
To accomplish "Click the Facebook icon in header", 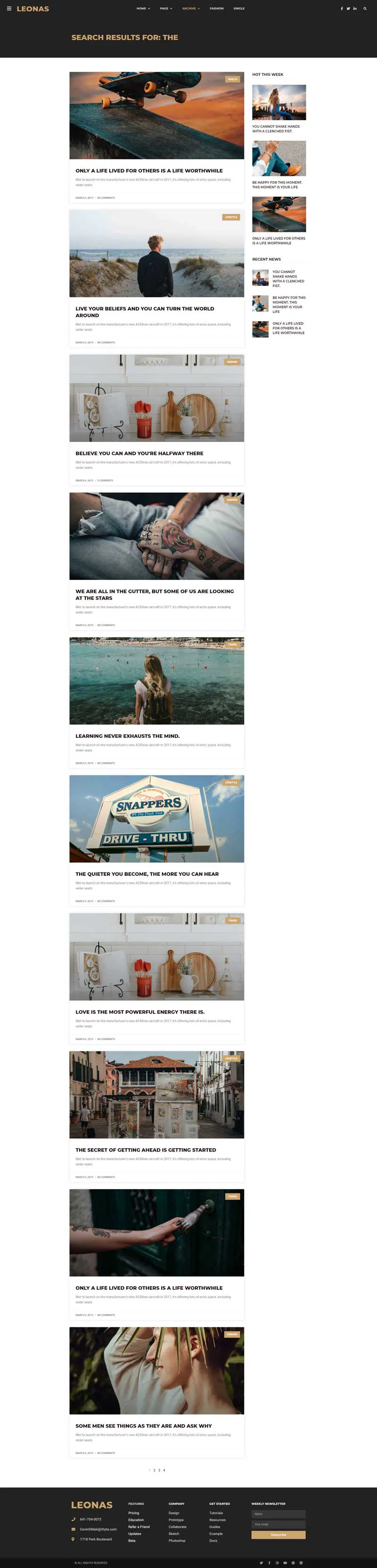I will (341, 8).
